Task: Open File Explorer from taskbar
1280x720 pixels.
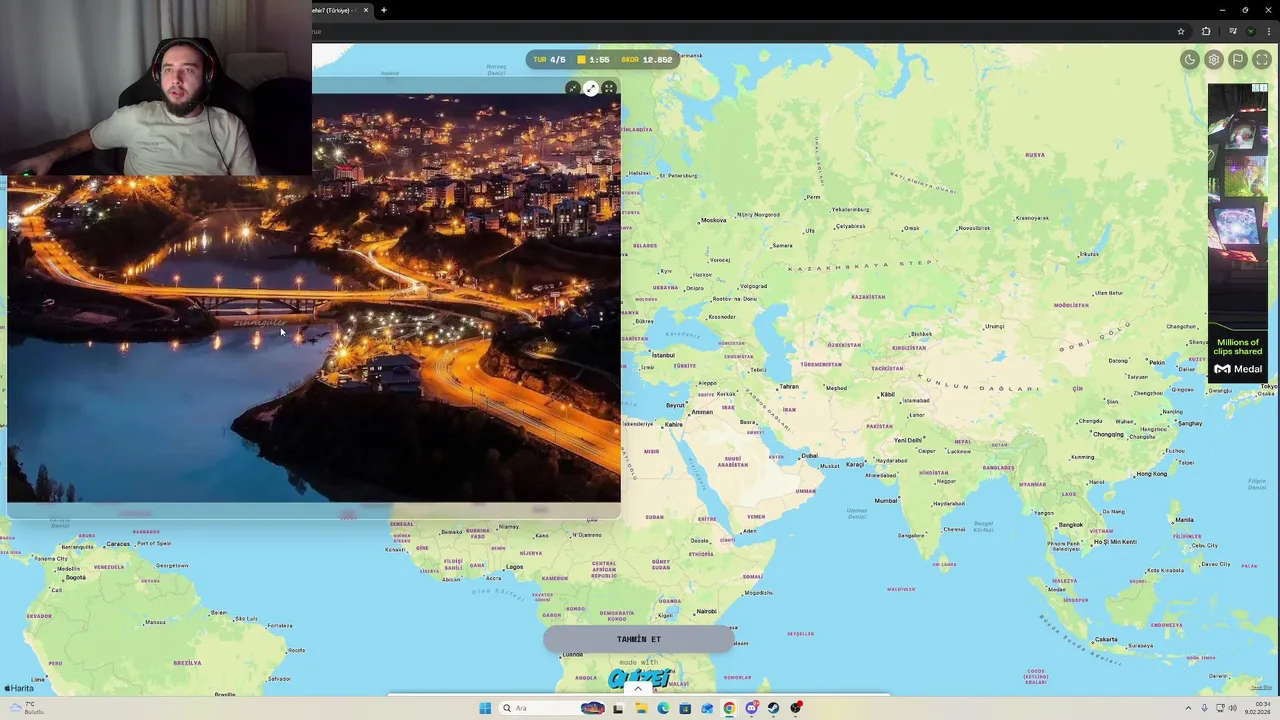Action: (x=641, y=708)
